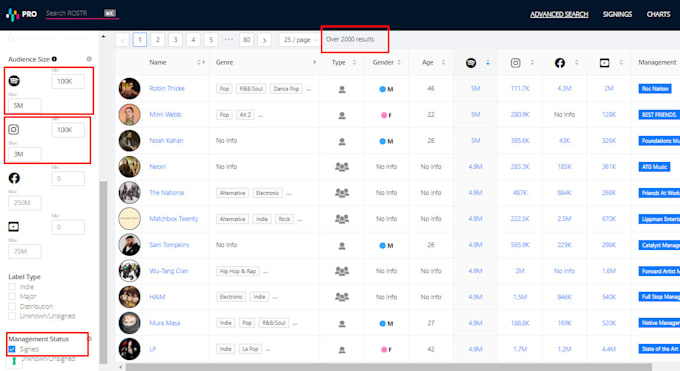Sort by the Spotify column header icon
The width and height of the screenshot is (680, 371).
coord(471,63)
